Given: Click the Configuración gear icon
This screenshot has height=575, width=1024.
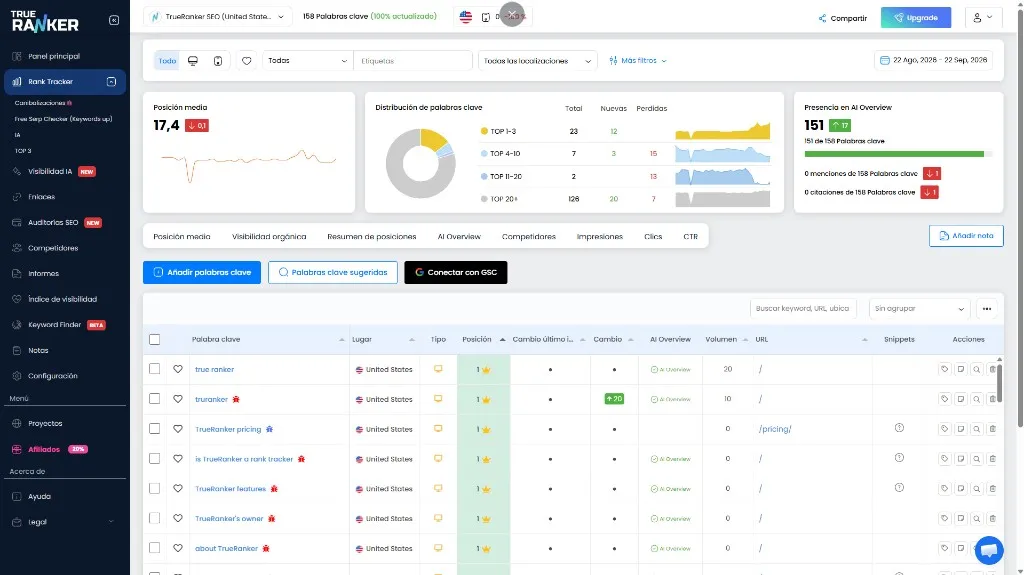Looking at the screenshot, I should 17,376.
